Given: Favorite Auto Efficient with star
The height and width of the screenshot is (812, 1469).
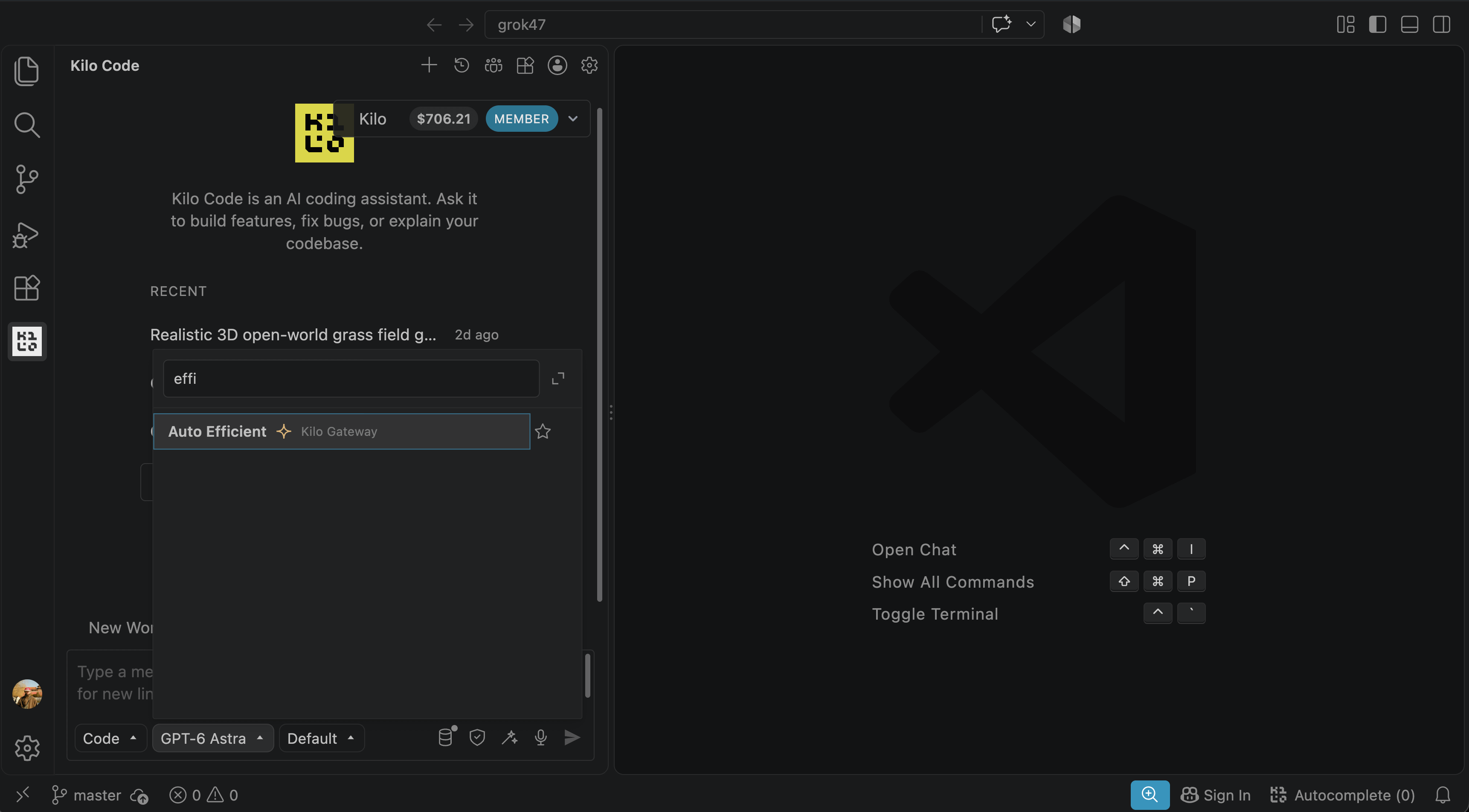Looking at the screenshot, I should coord(542,431).
